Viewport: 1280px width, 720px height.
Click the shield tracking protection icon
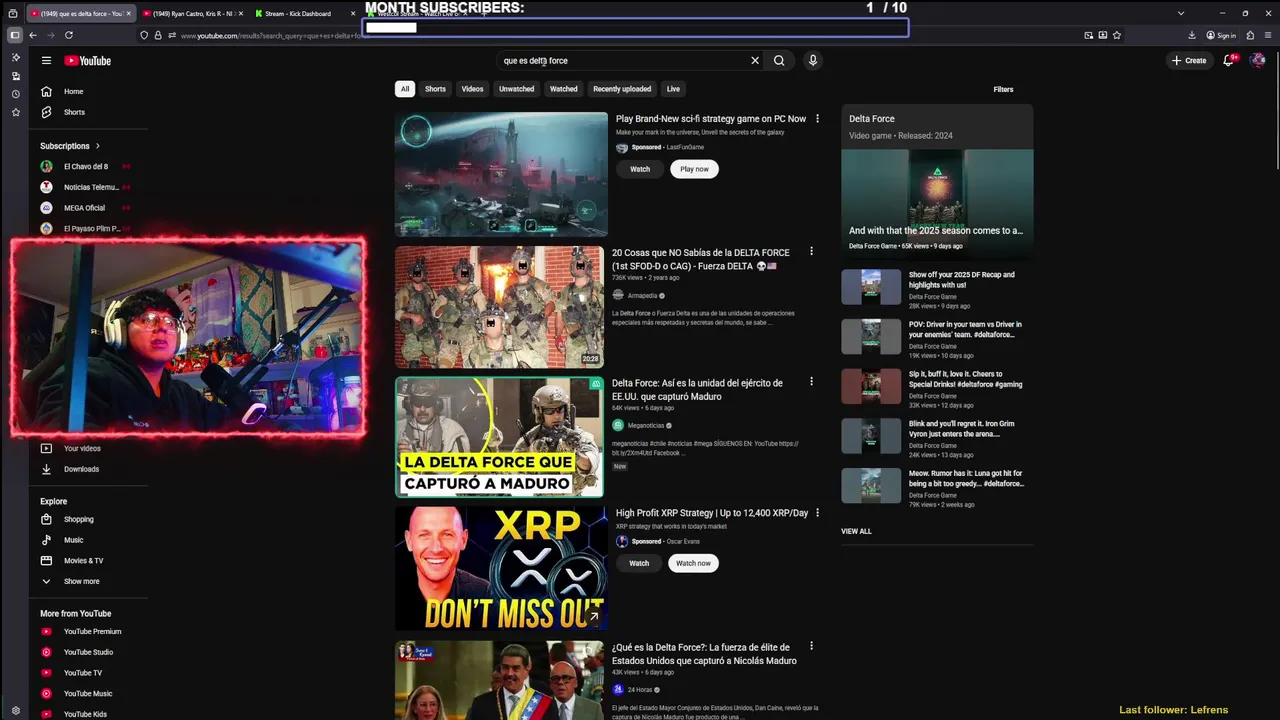[144, 35]
